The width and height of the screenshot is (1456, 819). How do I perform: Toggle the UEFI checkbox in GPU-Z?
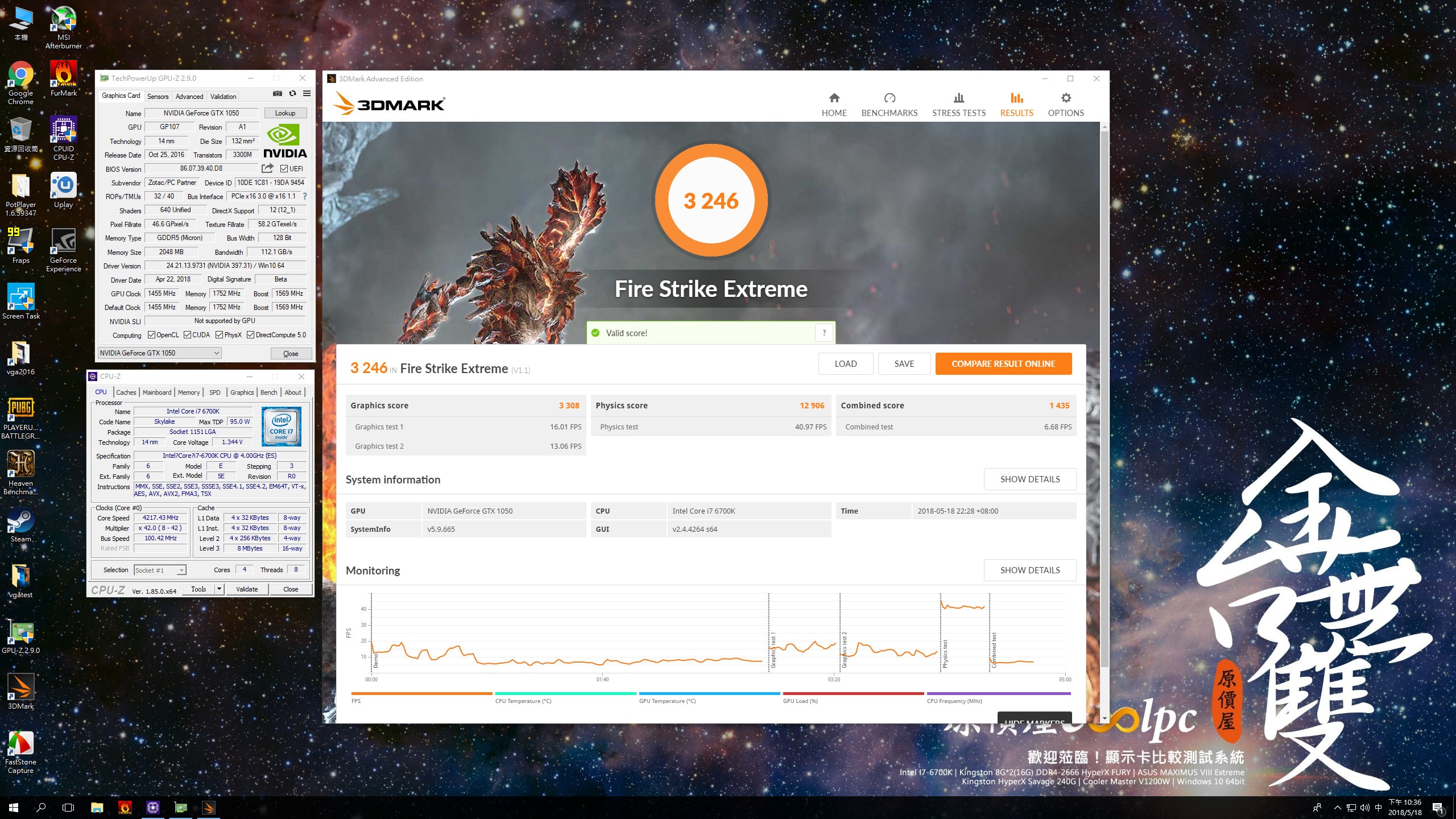point(284,169)
